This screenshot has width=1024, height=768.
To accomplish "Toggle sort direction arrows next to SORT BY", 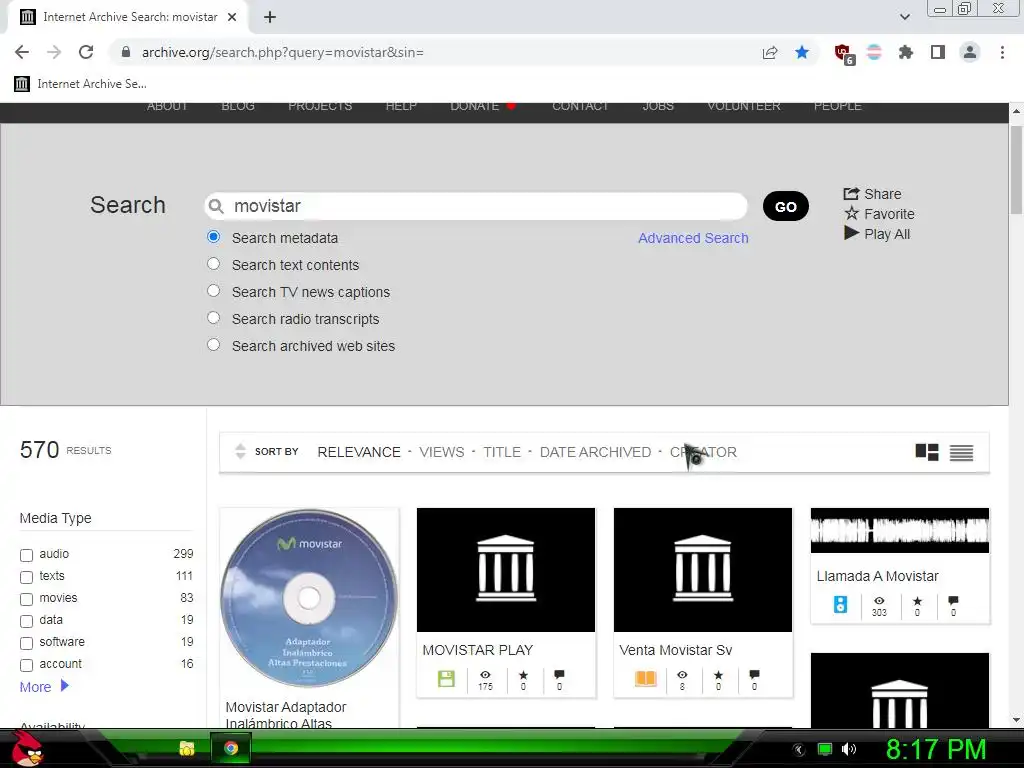I will click(x=240, y=451).
